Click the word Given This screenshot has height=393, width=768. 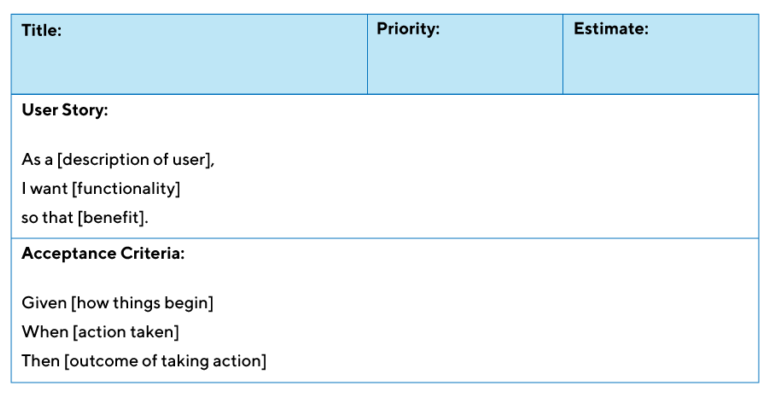pos(44,303)
